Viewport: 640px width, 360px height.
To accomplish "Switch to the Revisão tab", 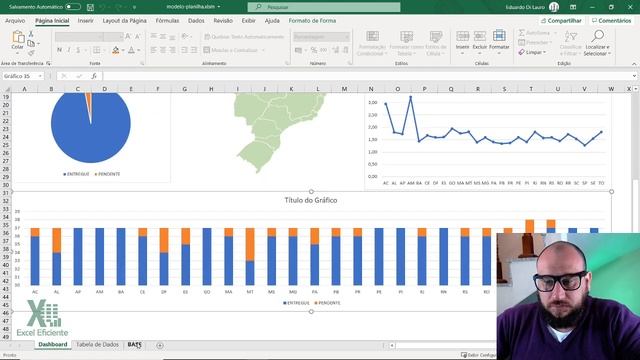I will point(223,20).
